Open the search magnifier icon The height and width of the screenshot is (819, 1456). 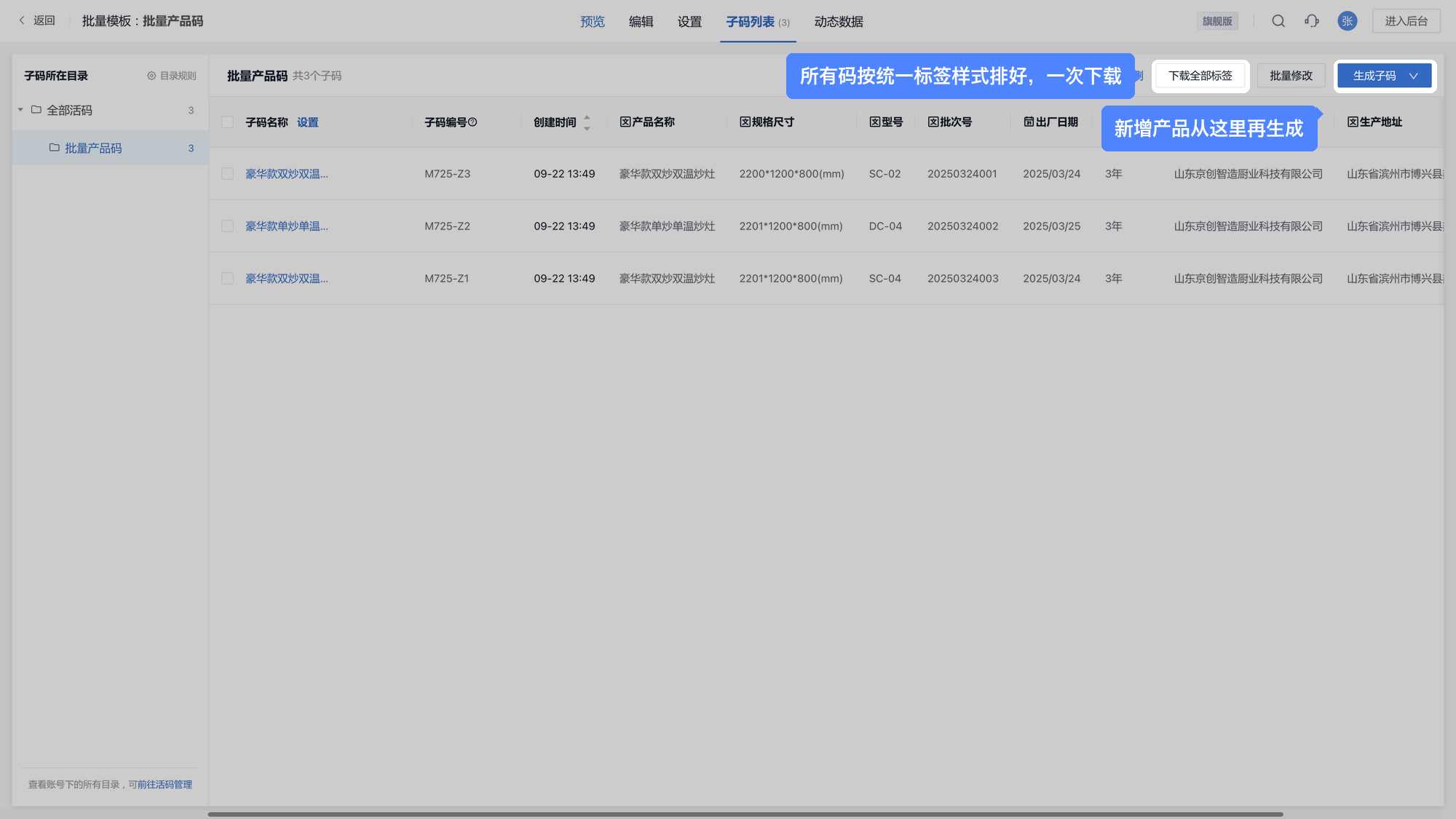click(x=1278, y=21)
